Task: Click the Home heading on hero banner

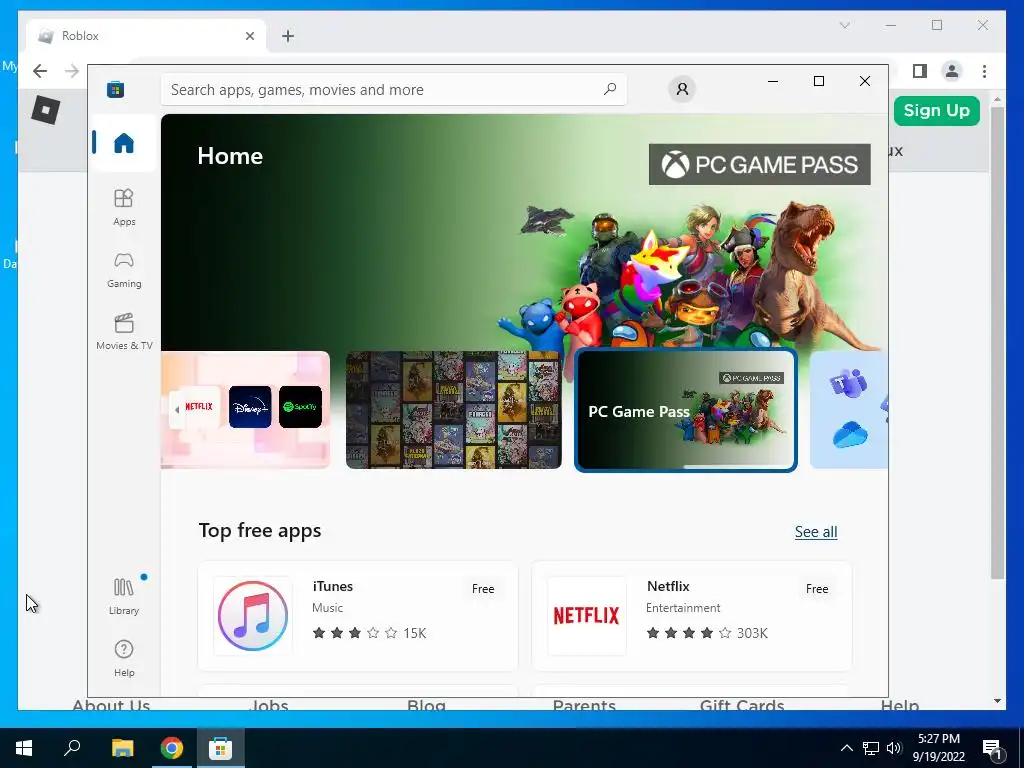Action: coord(230,155)
